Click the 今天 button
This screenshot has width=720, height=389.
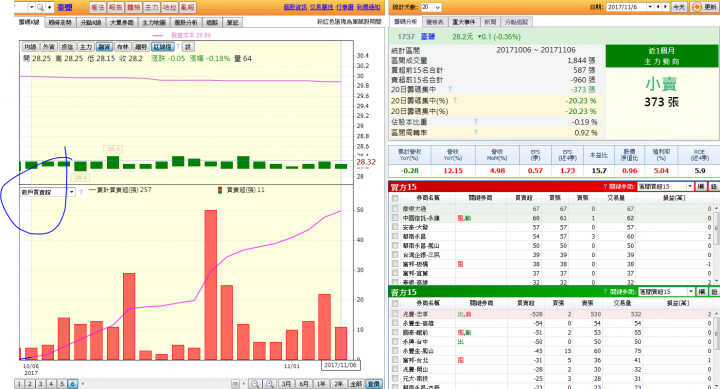tap(679, 7)
